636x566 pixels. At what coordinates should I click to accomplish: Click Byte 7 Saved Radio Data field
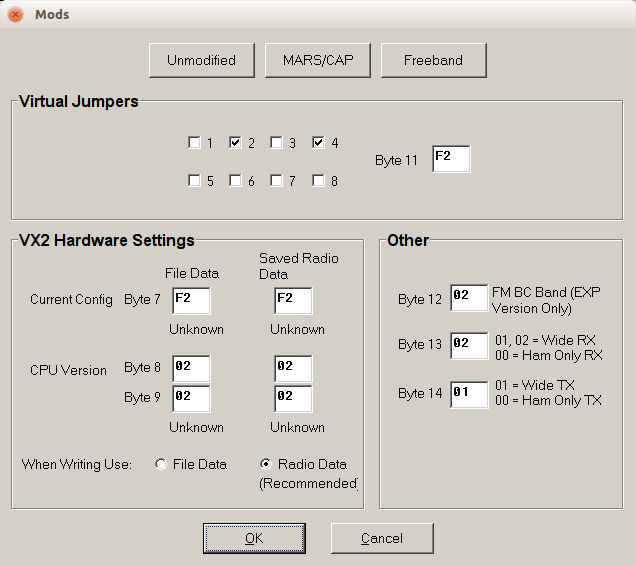(x=293, y=301)
